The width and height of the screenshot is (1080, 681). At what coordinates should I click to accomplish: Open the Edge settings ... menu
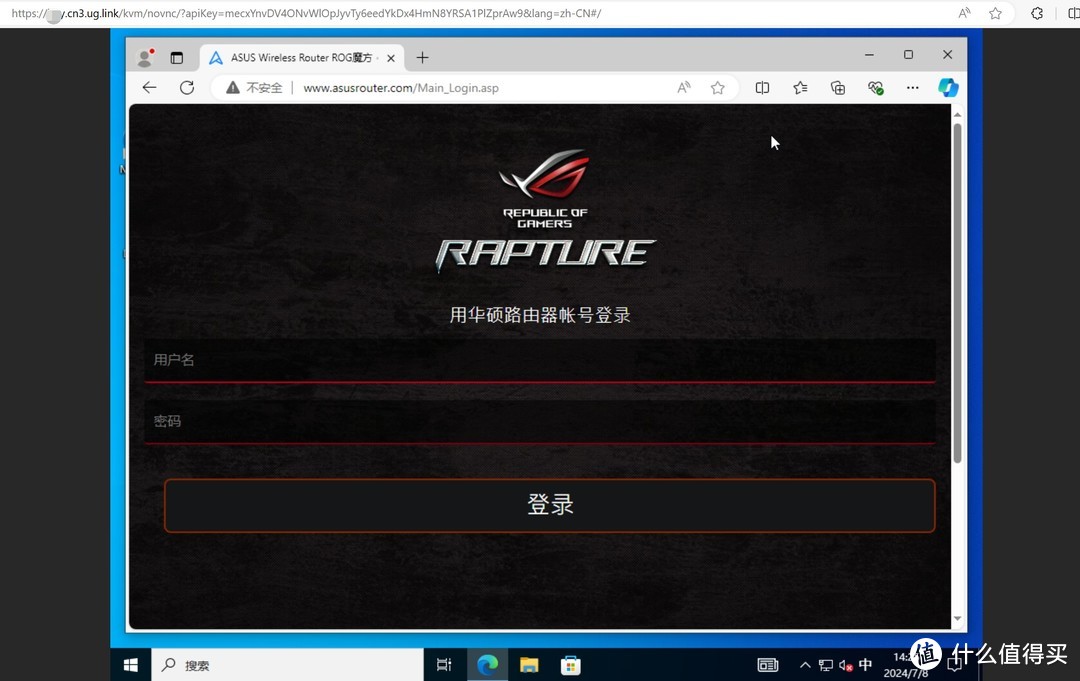(x=912, y=88)
